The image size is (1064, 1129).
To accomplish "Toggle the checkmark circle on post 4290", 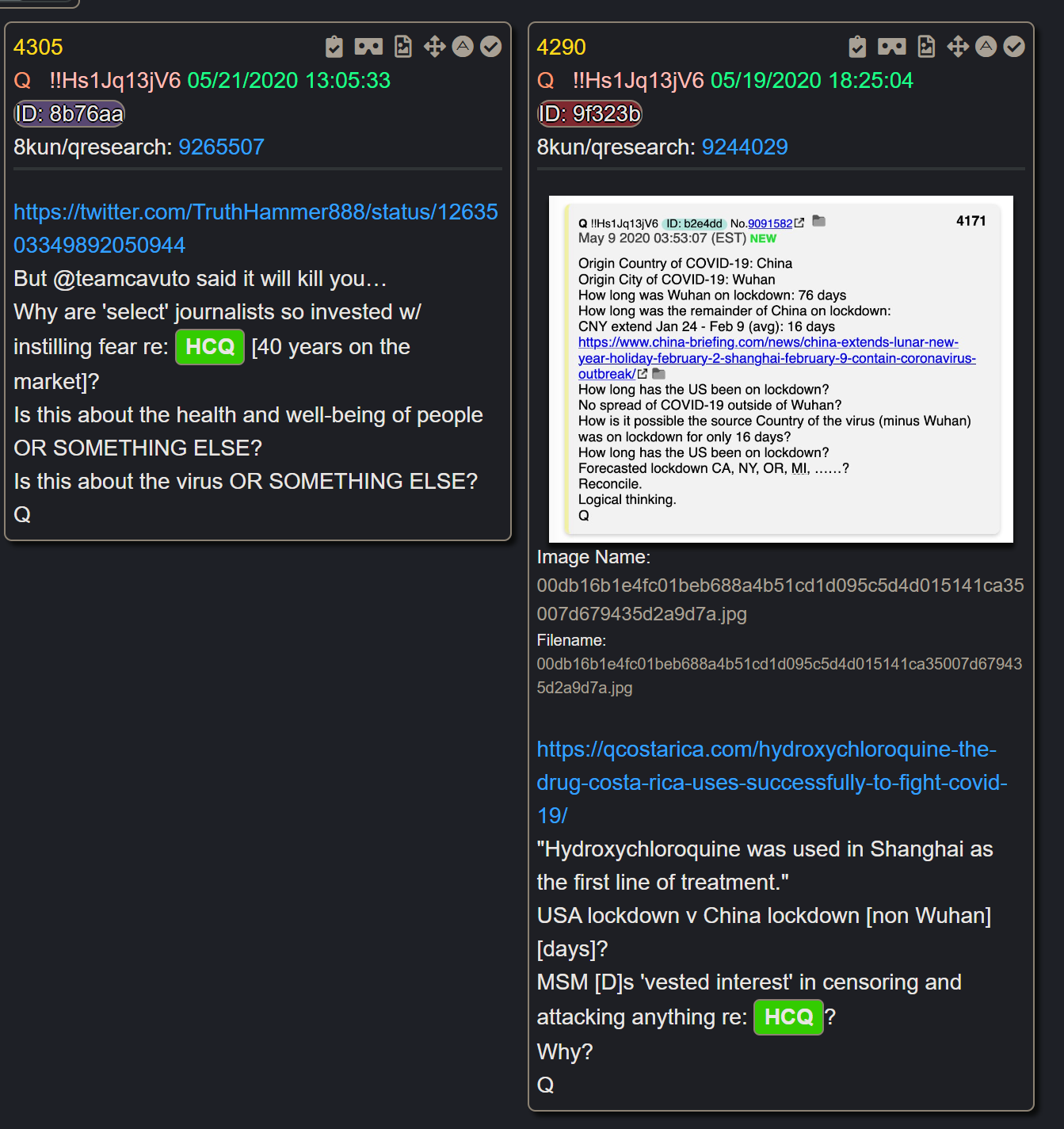I will click(1014, 47).
